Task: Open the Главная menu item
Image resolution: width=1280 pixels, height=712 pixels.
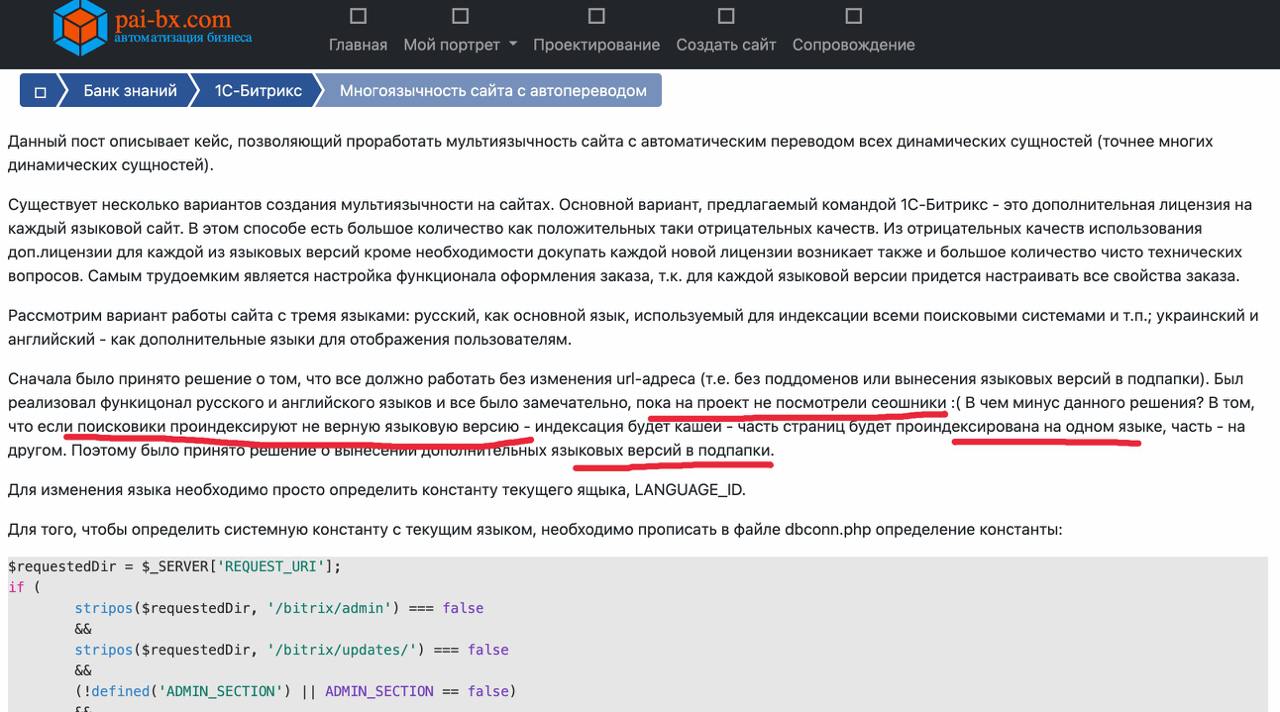Action: click(x=358, y=45)
